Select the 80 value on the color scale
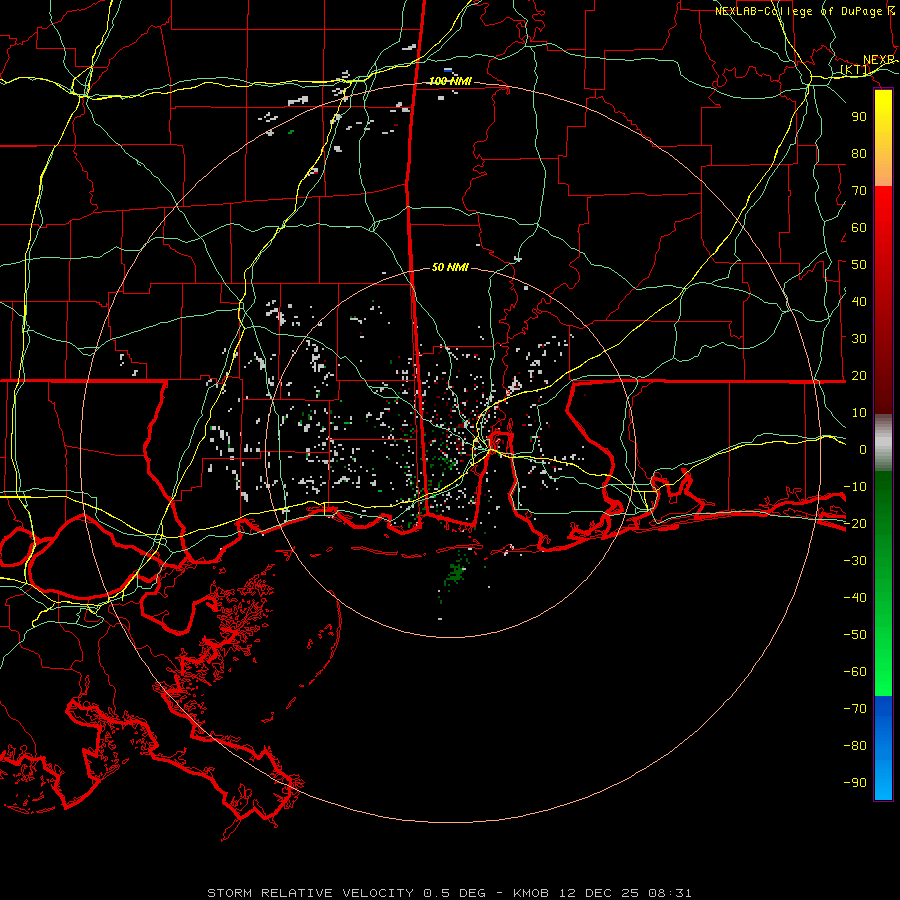This screenshot has height=900, width=900. tap(859, 153)
